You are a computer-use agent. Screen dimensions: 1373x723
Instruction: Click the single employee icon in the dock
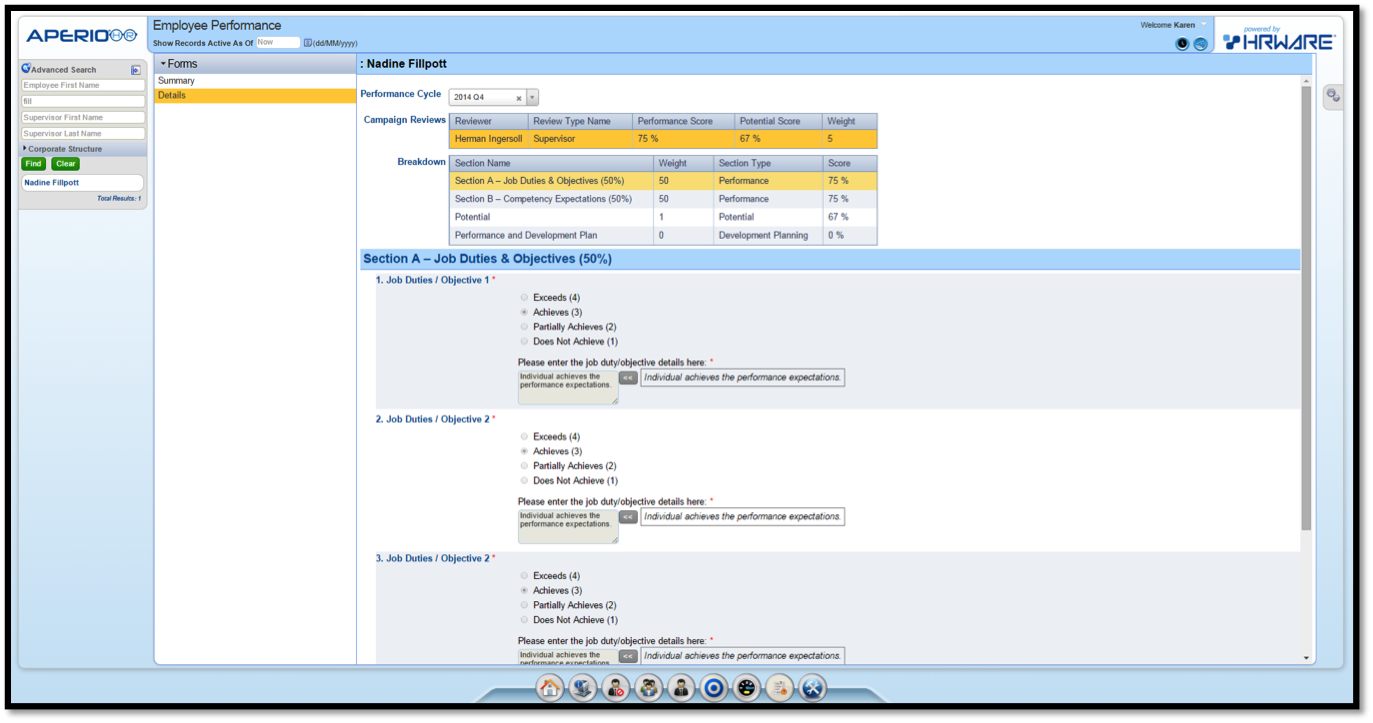681,688
